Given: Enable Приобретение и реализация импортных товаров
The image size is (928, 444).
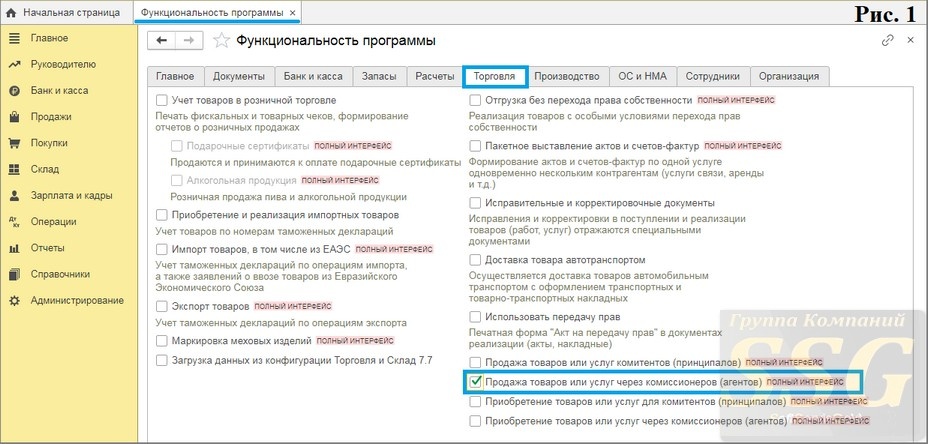Looking at the screenshot, I should coord(162,215).
